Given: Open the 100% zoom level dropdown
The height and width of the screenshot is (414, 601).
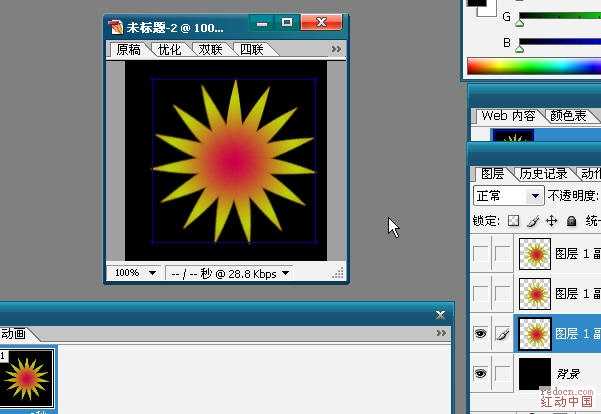Looking at the screenshot, I should (137, 272).
